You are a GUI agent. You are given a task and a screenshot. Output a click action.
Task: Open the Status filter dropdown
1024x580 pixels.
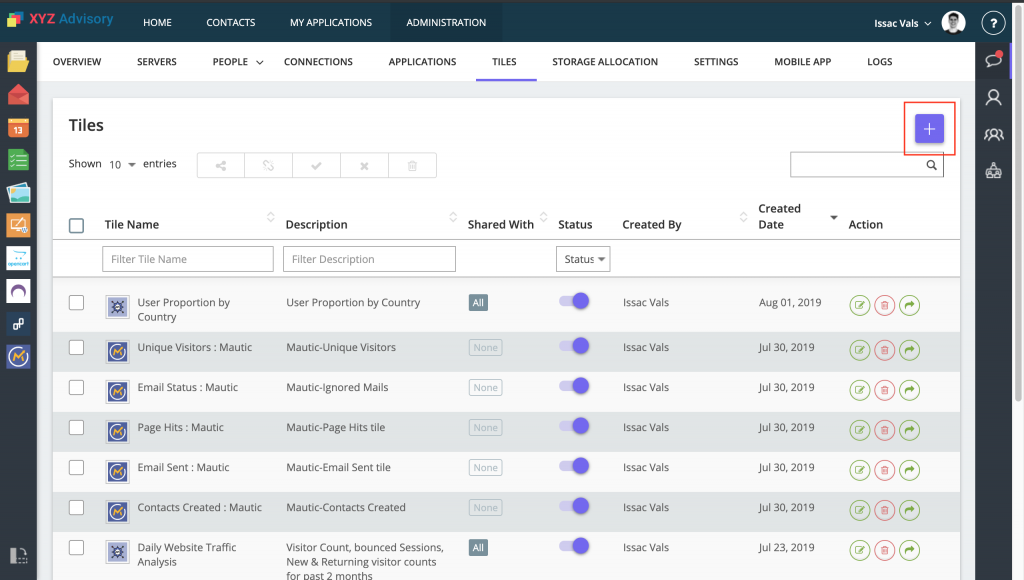click(x=583, y=259)
